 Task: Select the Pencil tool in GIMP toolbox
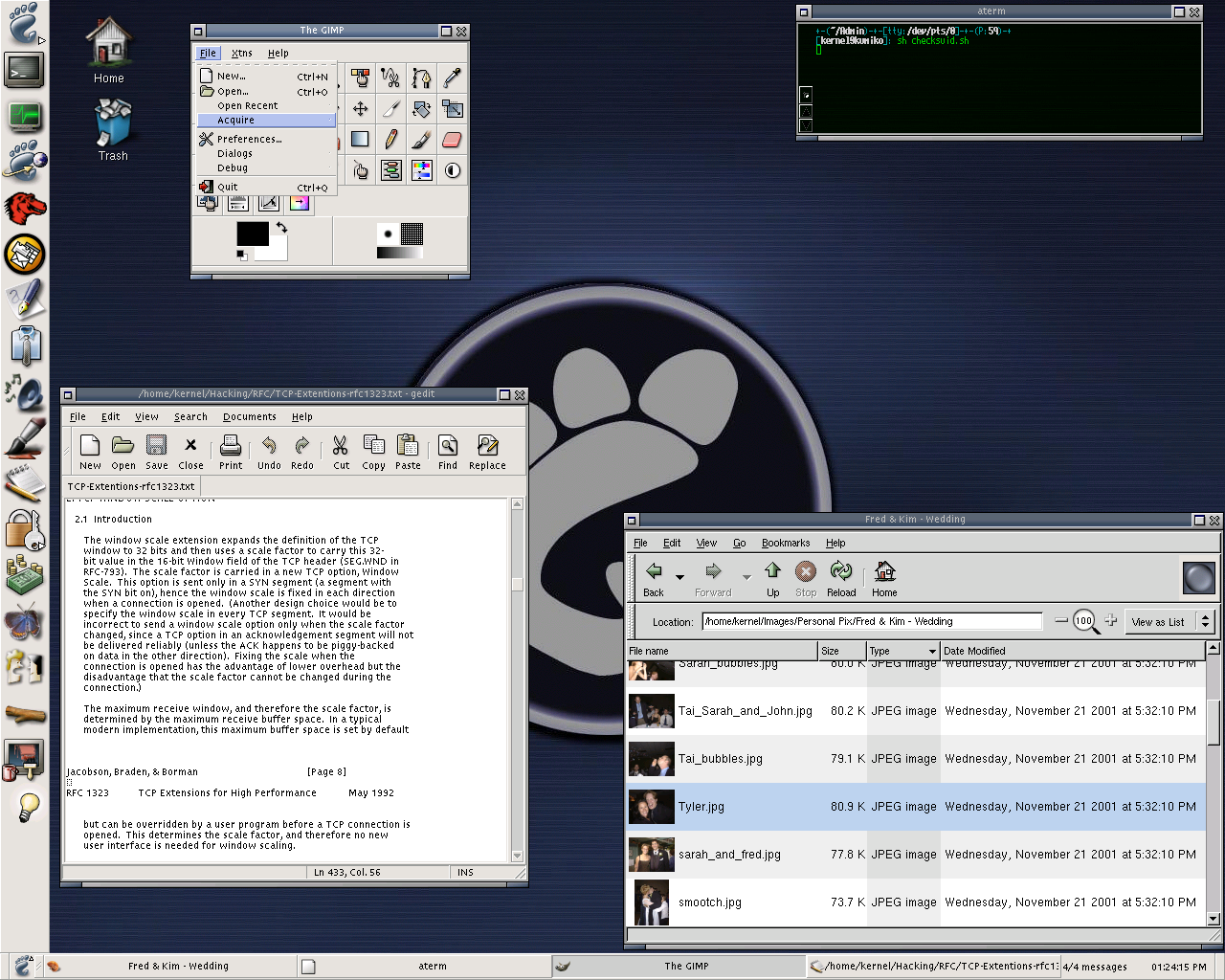(390, 140)
